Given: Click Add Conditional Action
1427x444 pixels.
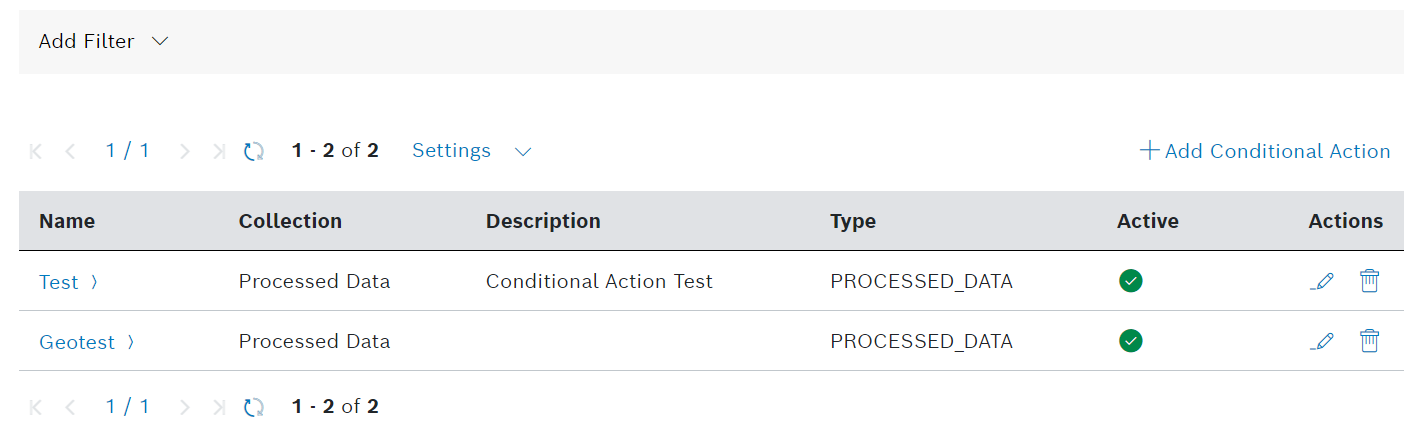Looking at the screenshot, I should (x=1265, y=151).
